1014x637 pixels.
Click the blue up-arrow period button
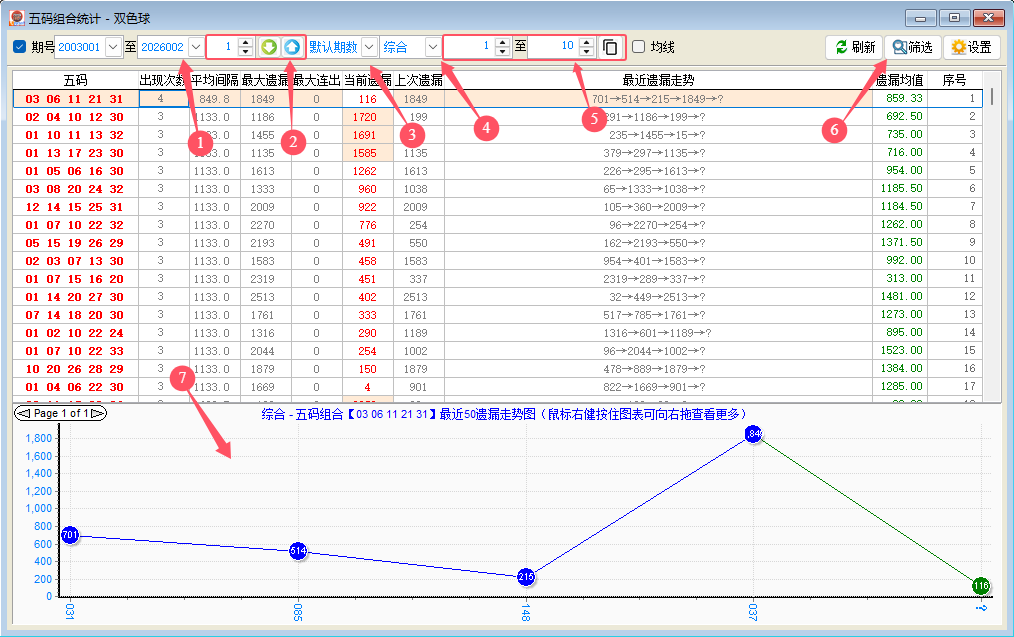click(x=291, y=47)
